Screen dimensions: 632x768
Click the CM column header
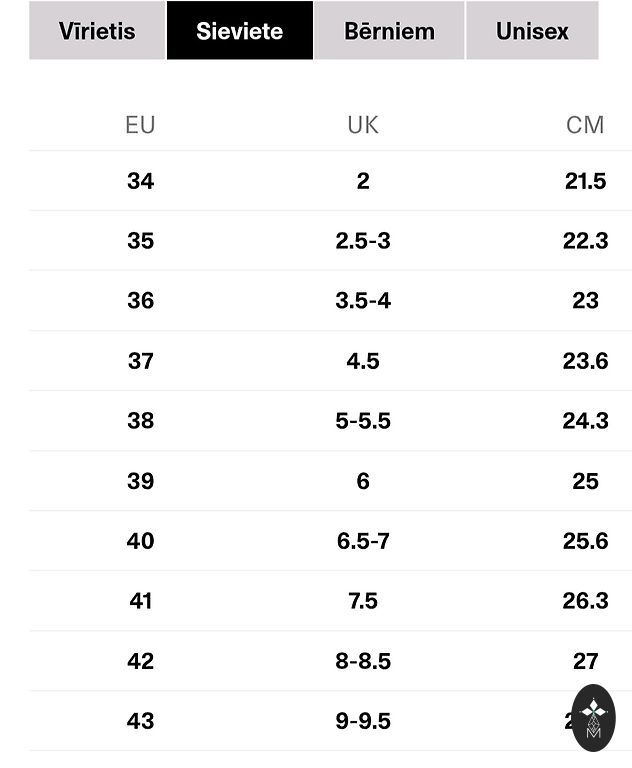coord(585,125)
